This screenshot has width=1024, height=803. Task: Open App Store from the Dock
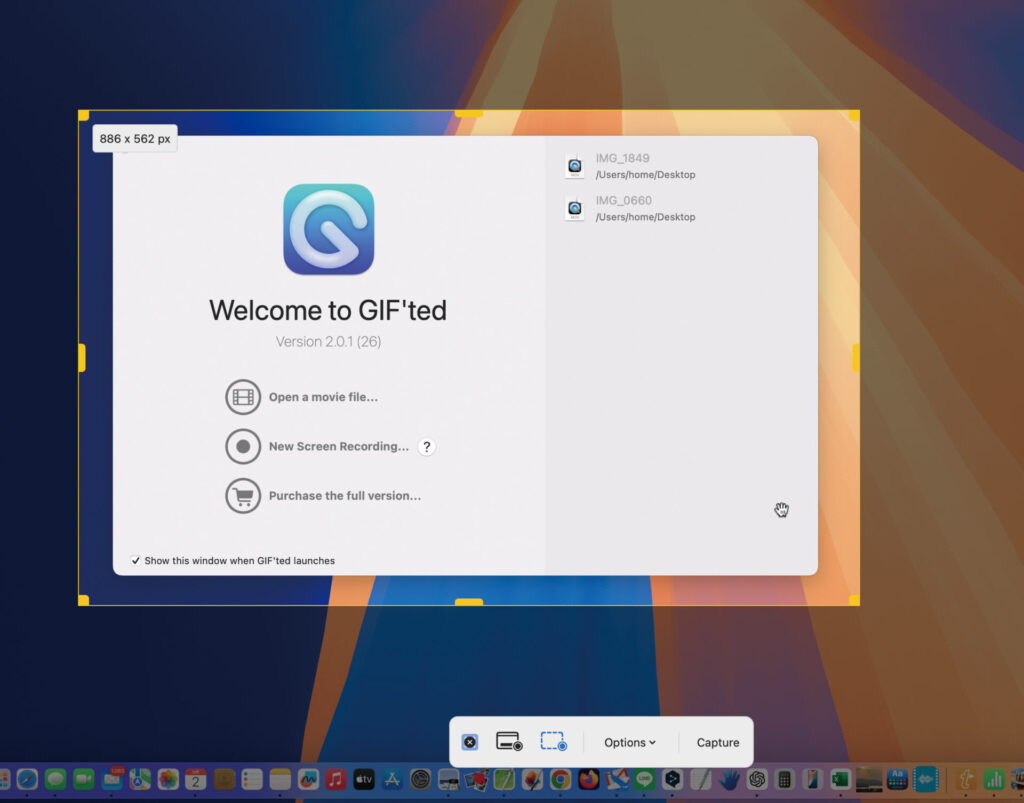[392, 779]
